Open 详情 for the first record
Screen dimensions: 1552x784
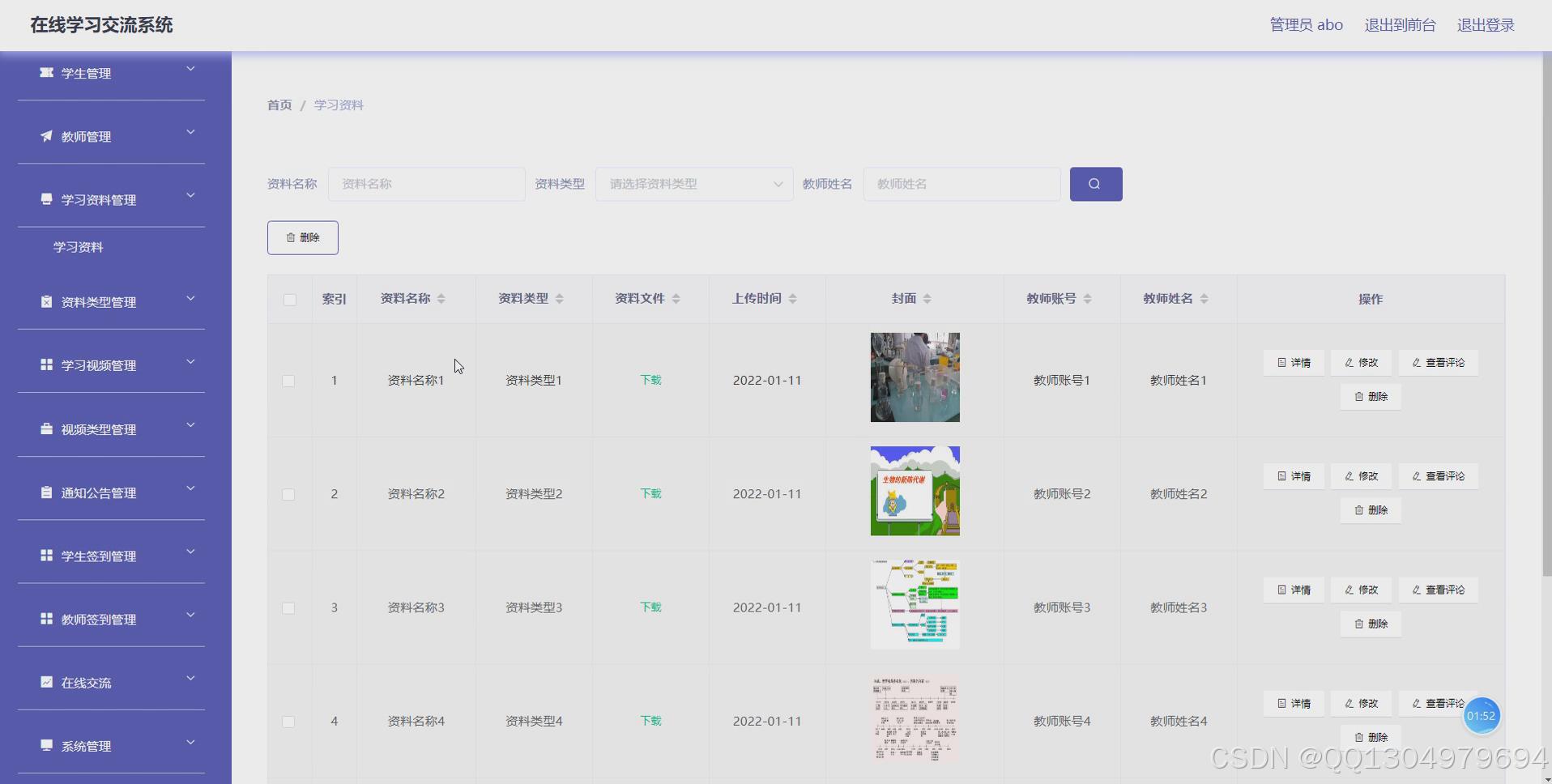(1293, 362)
